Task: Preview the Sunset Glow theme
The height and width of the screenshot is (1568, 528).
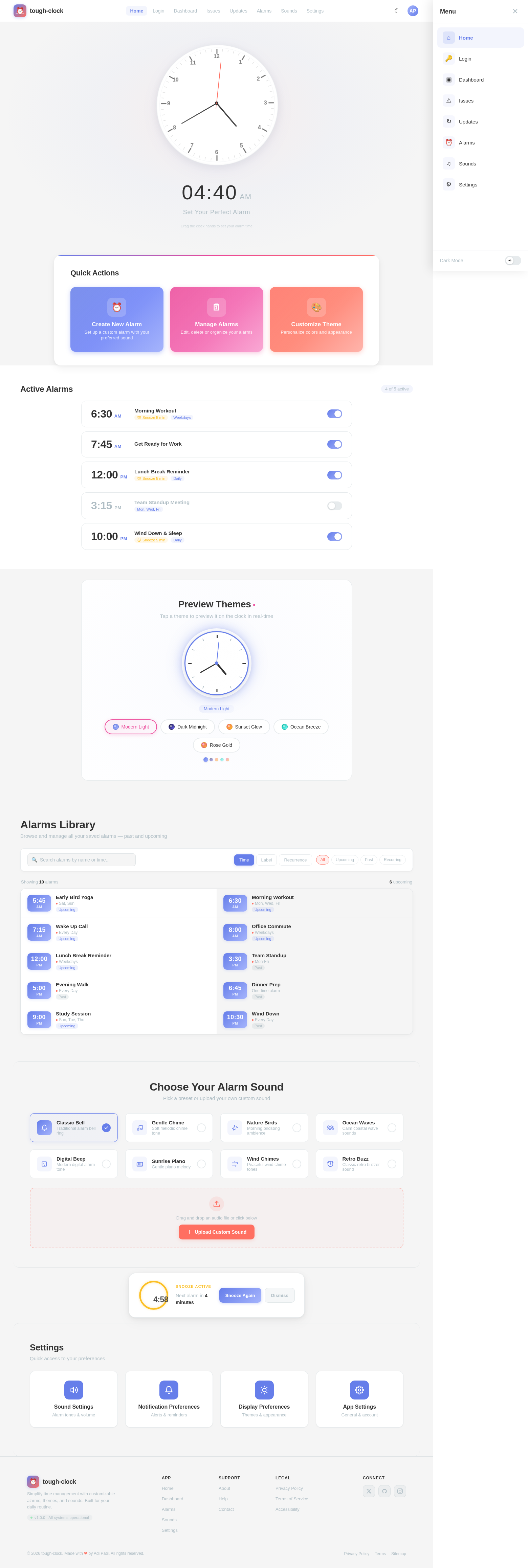Action: pyautogui.click(x=244, y=727)
